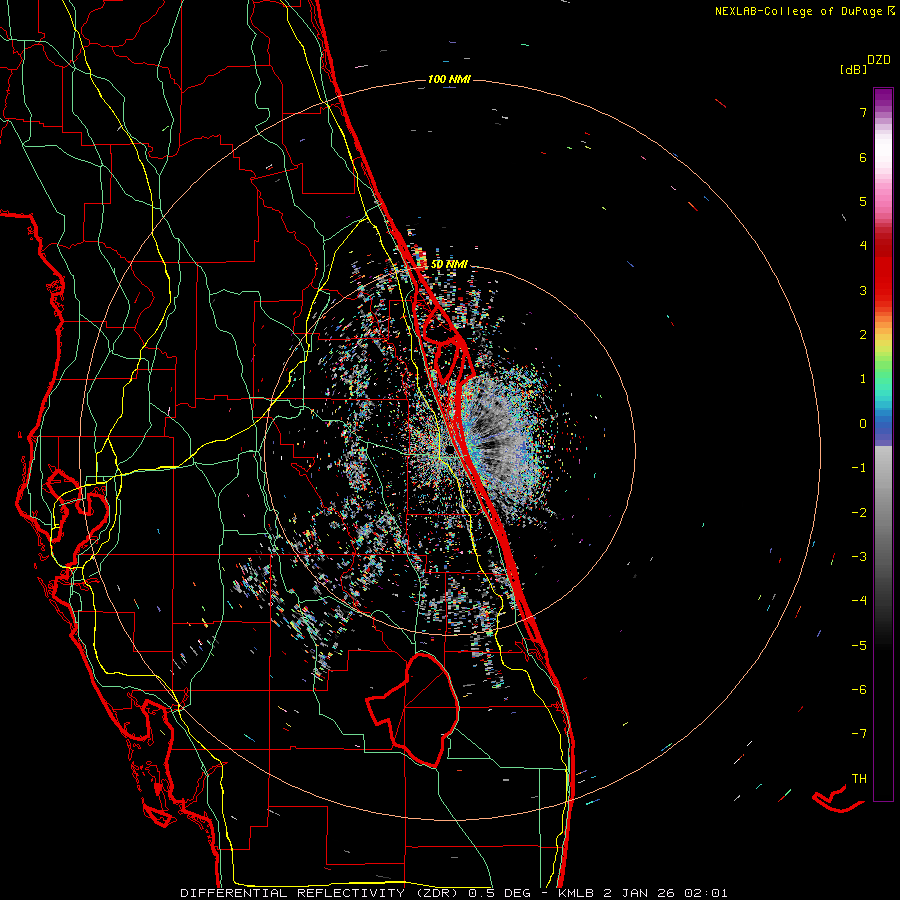Click the positive 3 scale value

tap(863, 290)
